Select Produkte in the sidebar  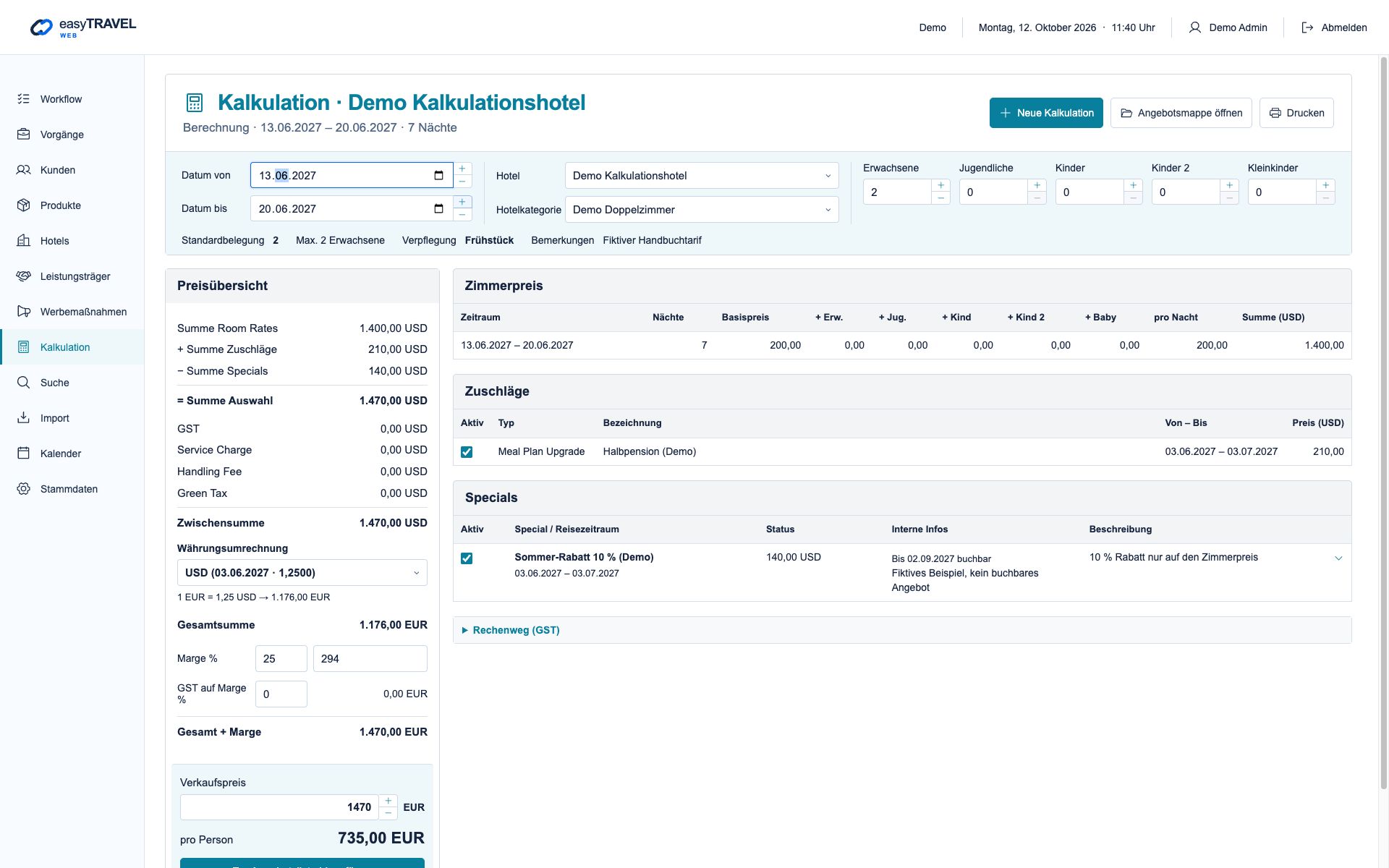click(x=72, y=205)
